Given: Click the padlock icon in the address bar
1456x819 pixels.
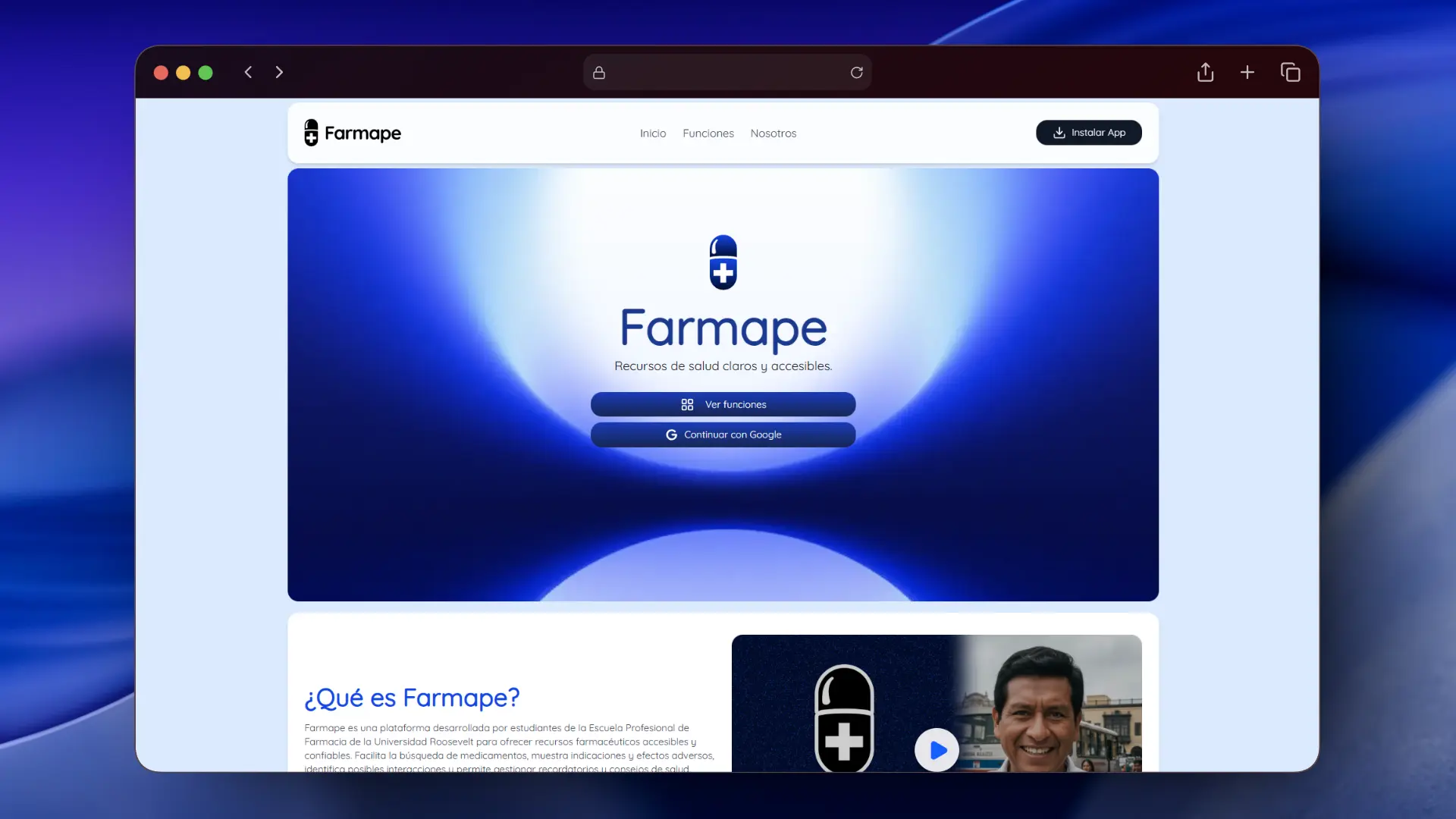Looking at the screenshot, I should pyautogui.click(x=599, y=72).
